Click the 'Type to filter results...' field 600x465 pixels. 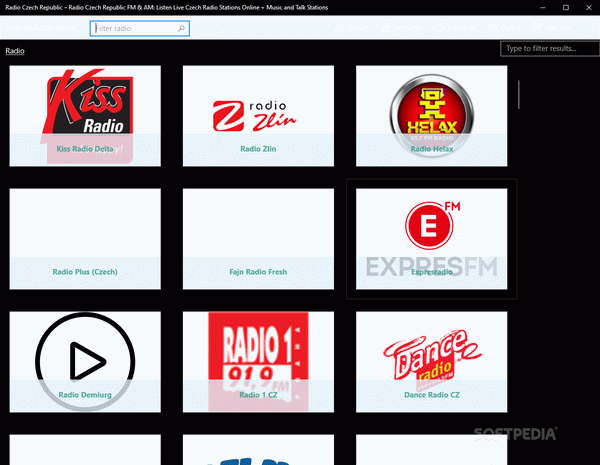(550, 49)
